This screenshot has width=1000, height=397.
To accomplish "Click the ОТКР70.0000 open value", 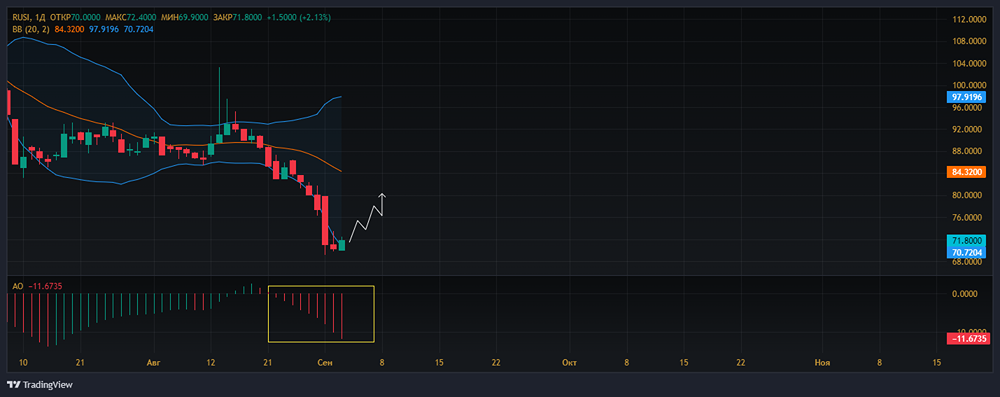I will coord(75,18).
